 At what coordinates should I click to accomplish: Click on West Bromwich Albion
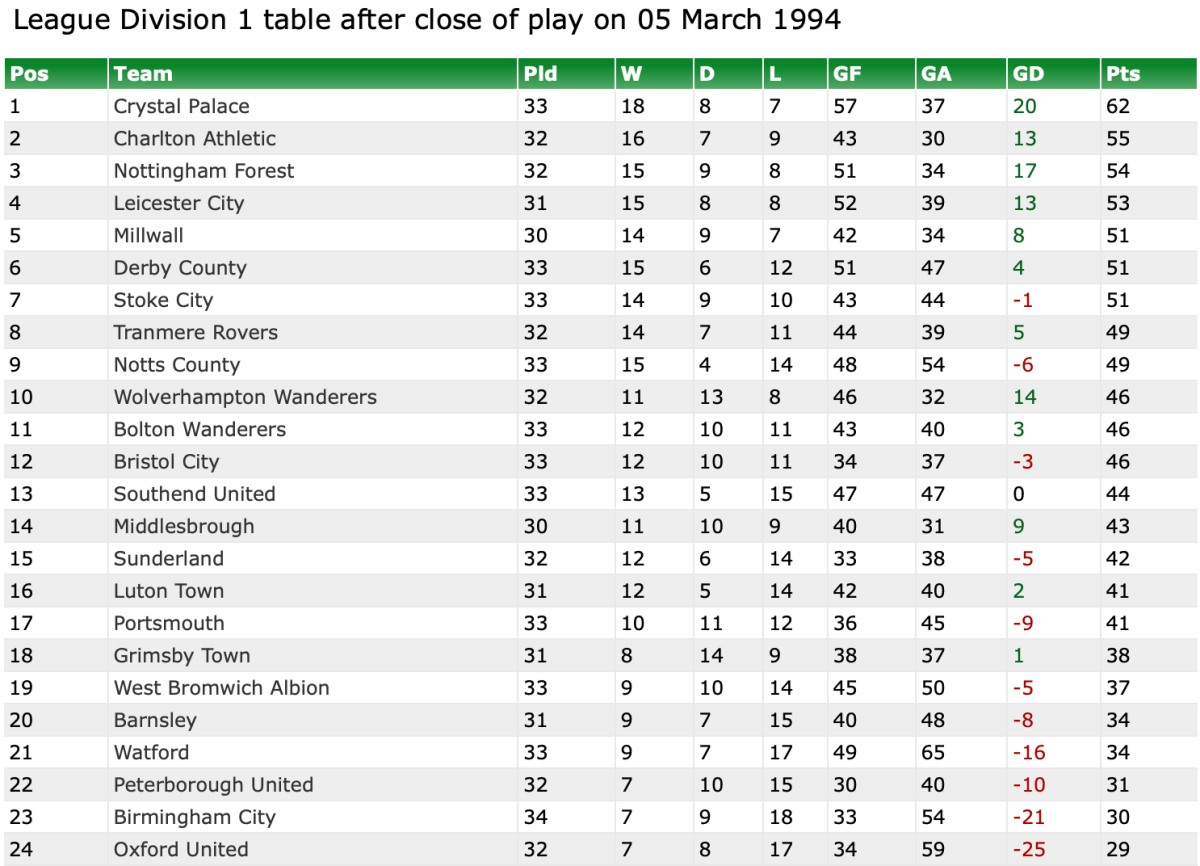click(x=221, y=688)
